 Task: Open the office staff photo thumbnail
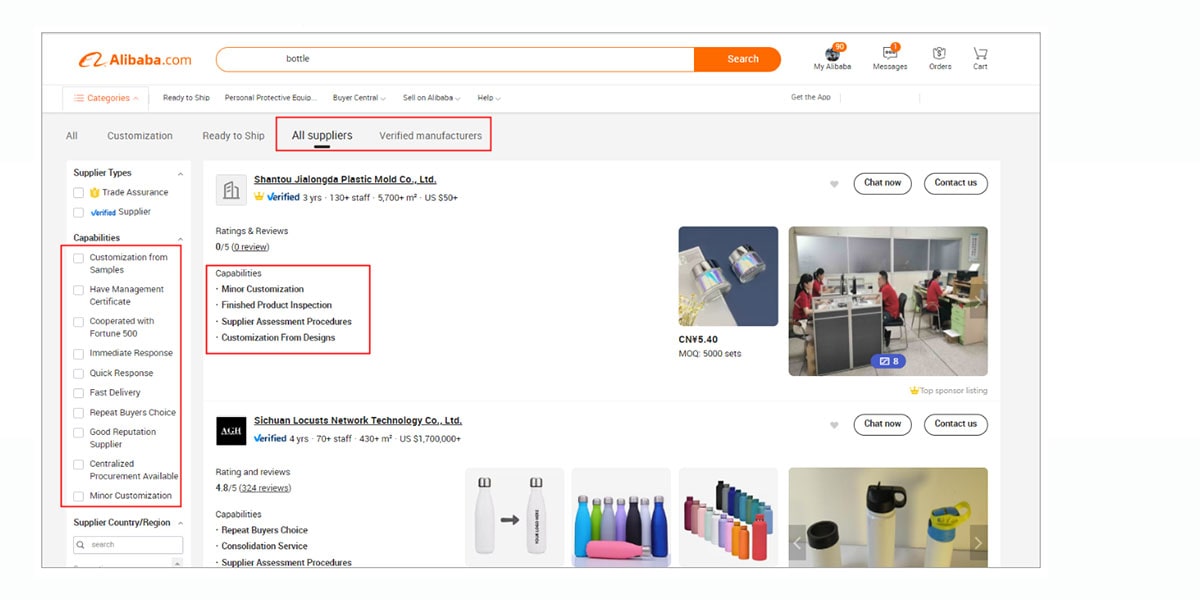click(x=888, y=301)
